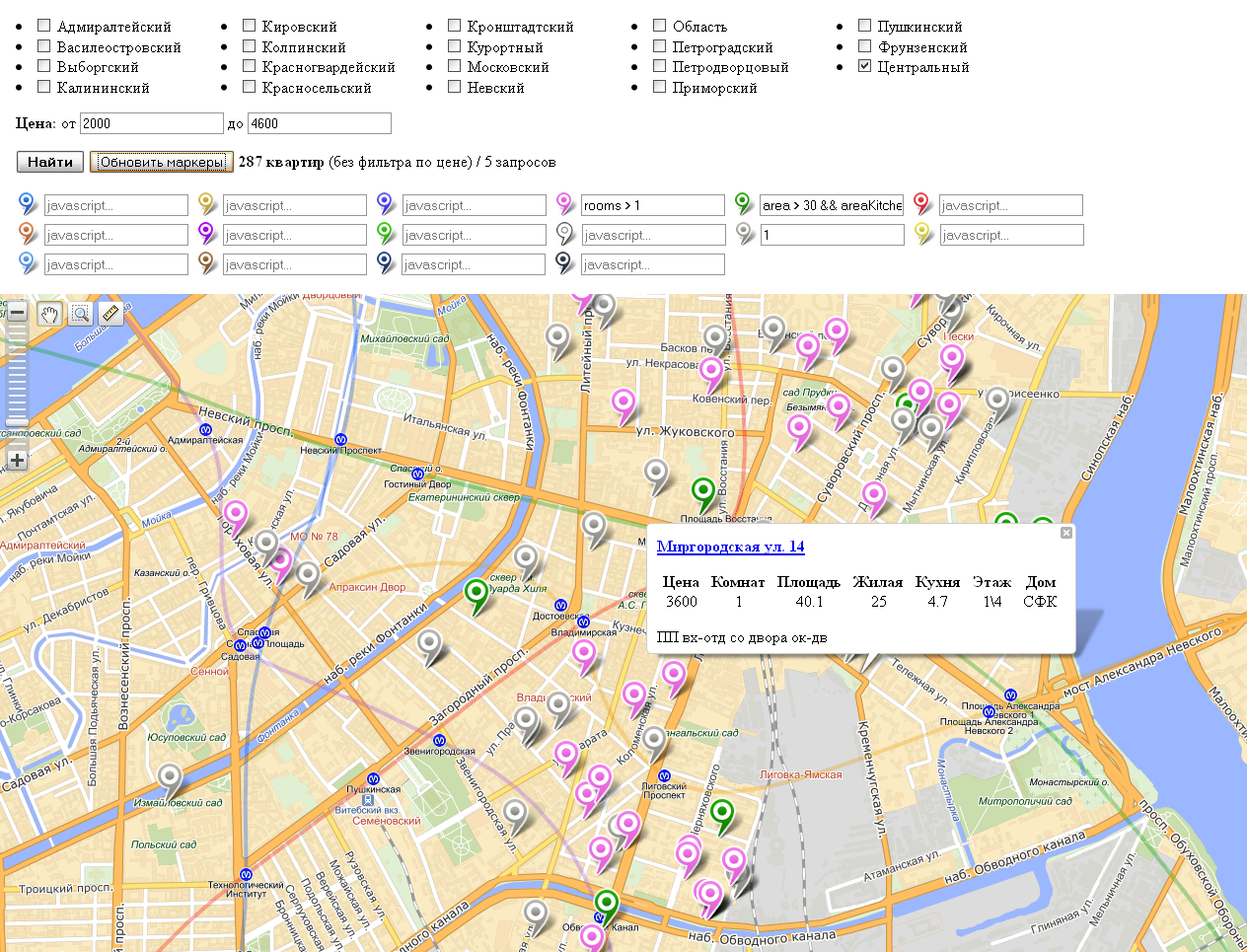Open the Миргородская ул. 14 link
Viewport: 1247px width, 952px height.
point(730,547)
